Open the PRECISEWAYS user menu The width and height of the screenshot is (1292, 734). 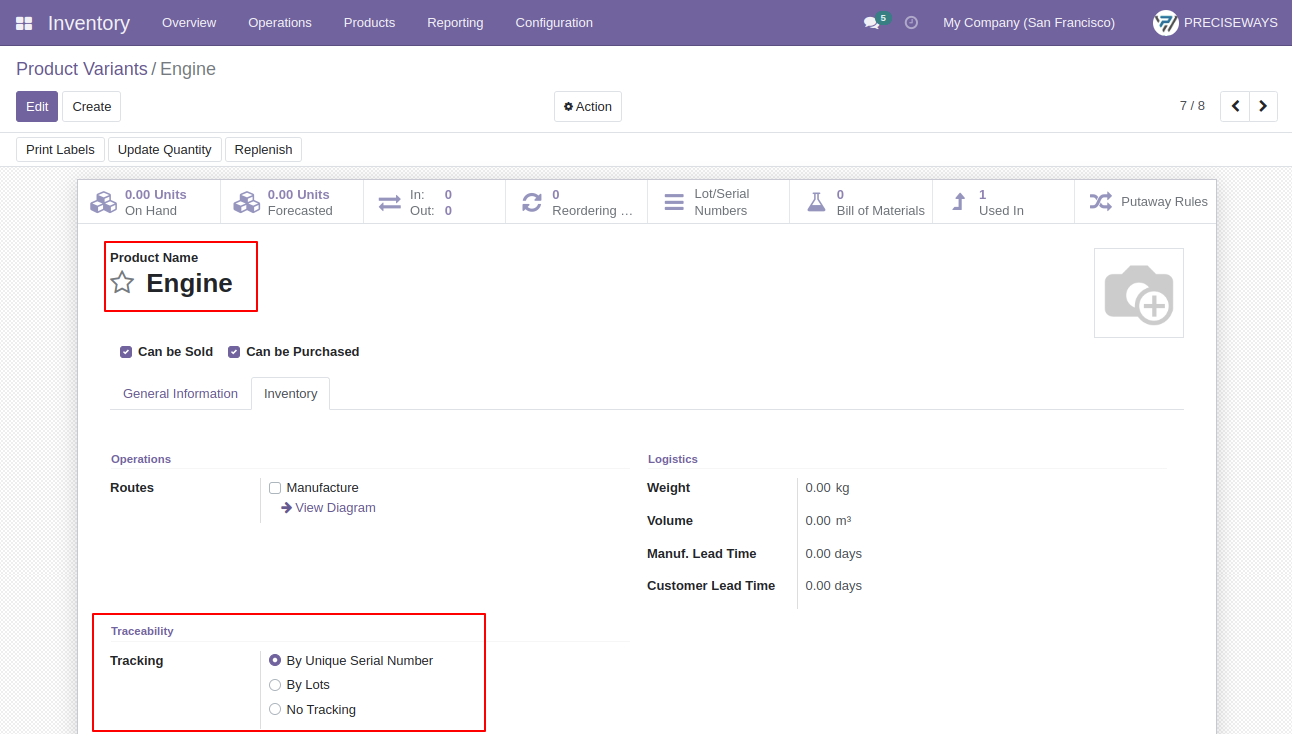(1215, 22)
